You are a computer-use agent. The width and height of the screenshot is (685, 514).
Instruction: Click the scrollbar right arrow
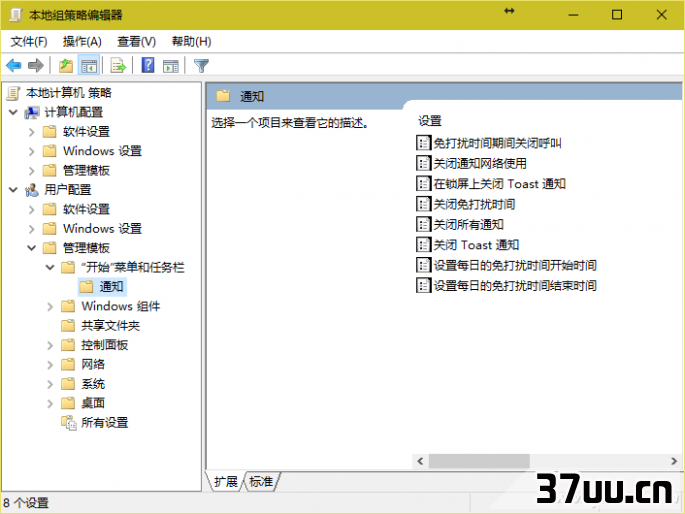[x=674, y=461]
